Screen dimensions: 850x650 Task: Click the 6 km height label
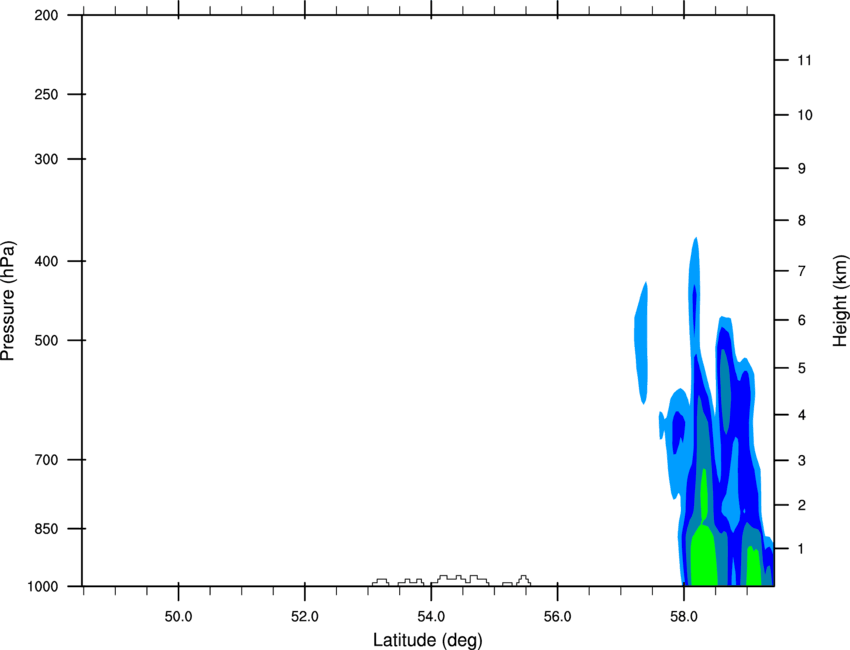click(802, 320)
